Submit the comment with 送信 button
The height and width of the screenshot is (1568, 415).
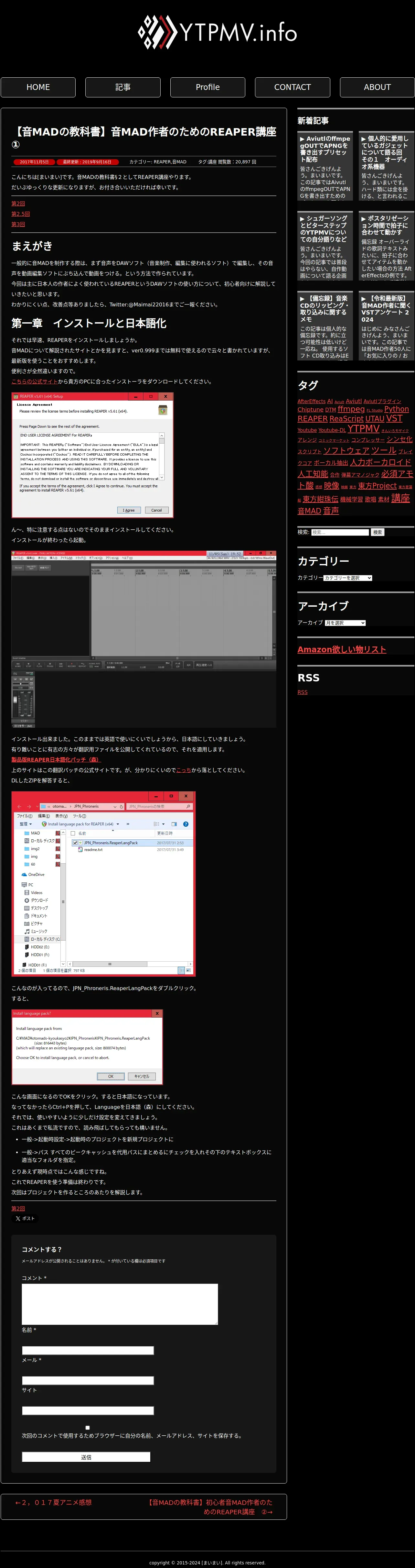[86, 1457]
